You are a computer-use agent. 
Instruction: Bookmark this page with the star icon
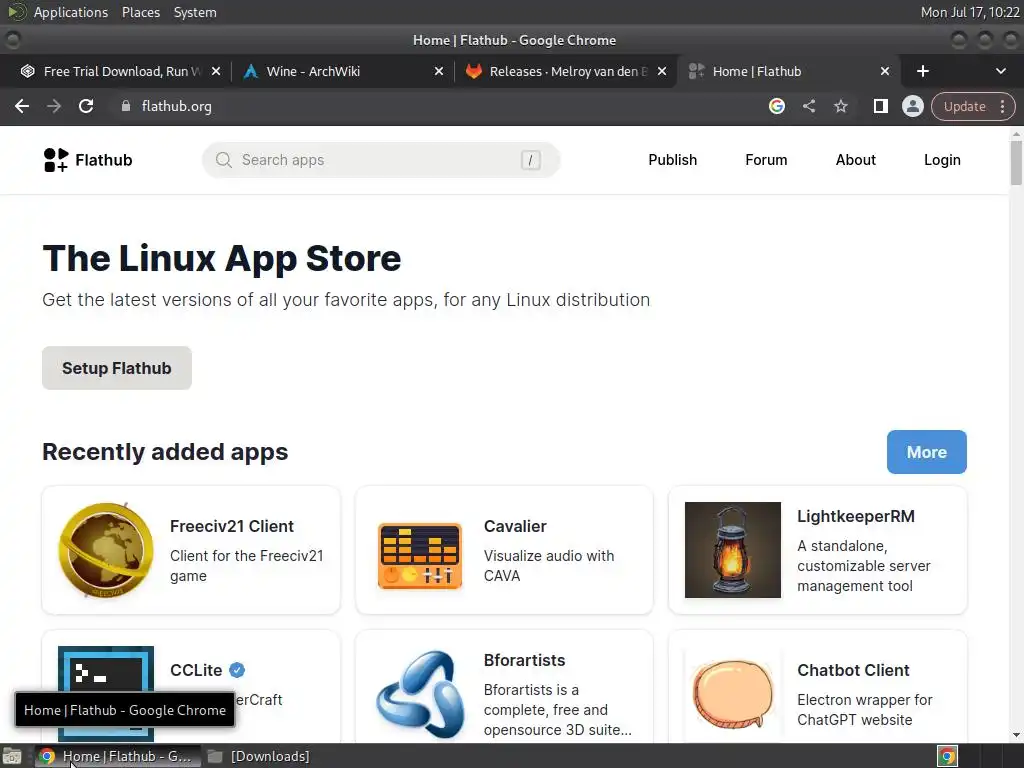[x=840, y=106]
